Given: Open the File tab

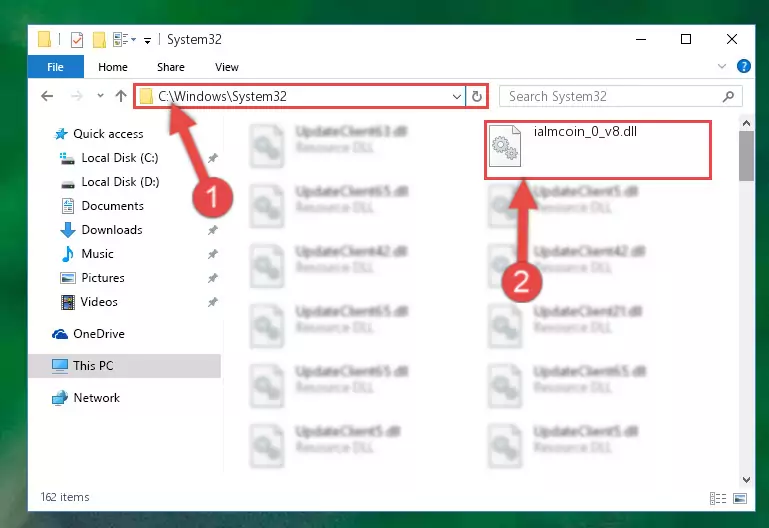Looking at the screenshot, I should 55,67.
